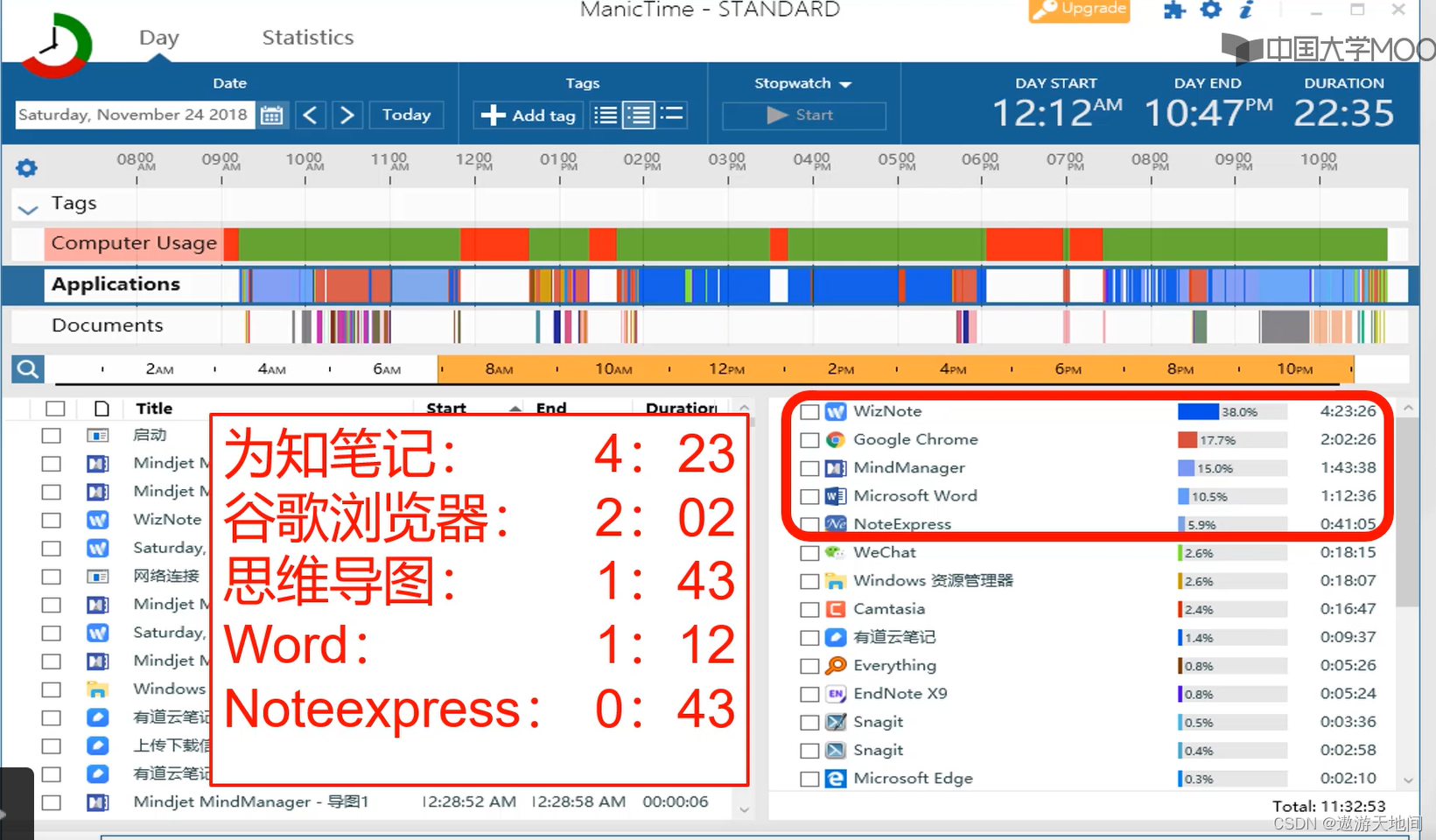Sort by the Title column header
1436x840 pixels.
point(154,409)
